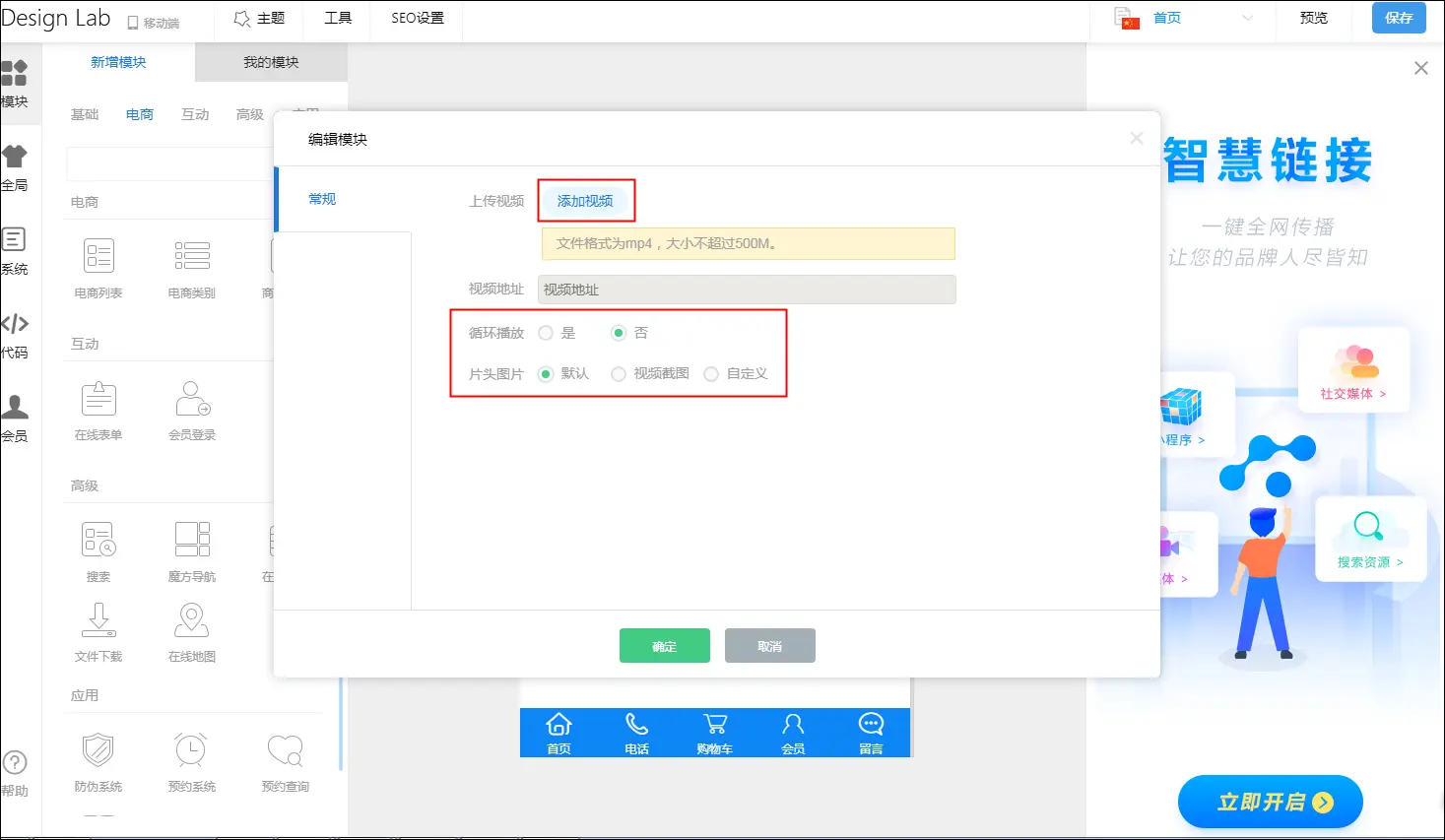Viewport: 1445px width, 840px height.
Task: Click the 在线表单 form icon
Action: pyautogui.click(x=99, y=399)
